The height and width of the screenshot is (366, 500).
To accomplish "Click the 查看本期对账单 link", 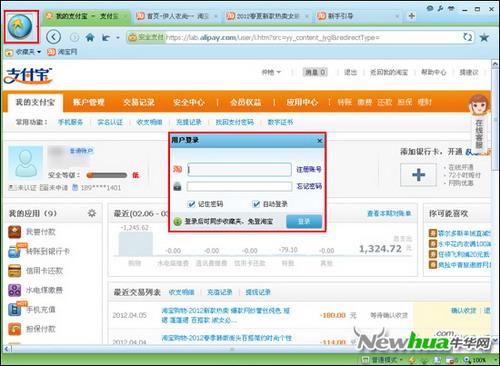I will click(389, 213).
